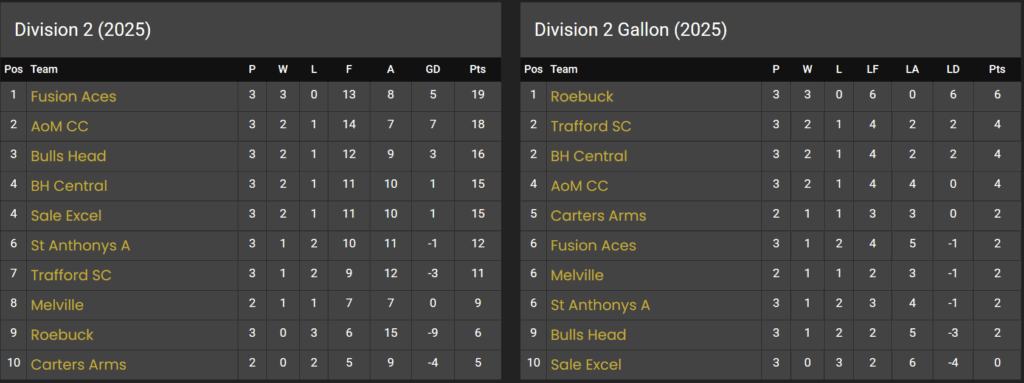The height and width of the screenshot is (383, 1024).
Task: Open Carters Arms in Division 2 table
Action: click(x=78, y=365)
